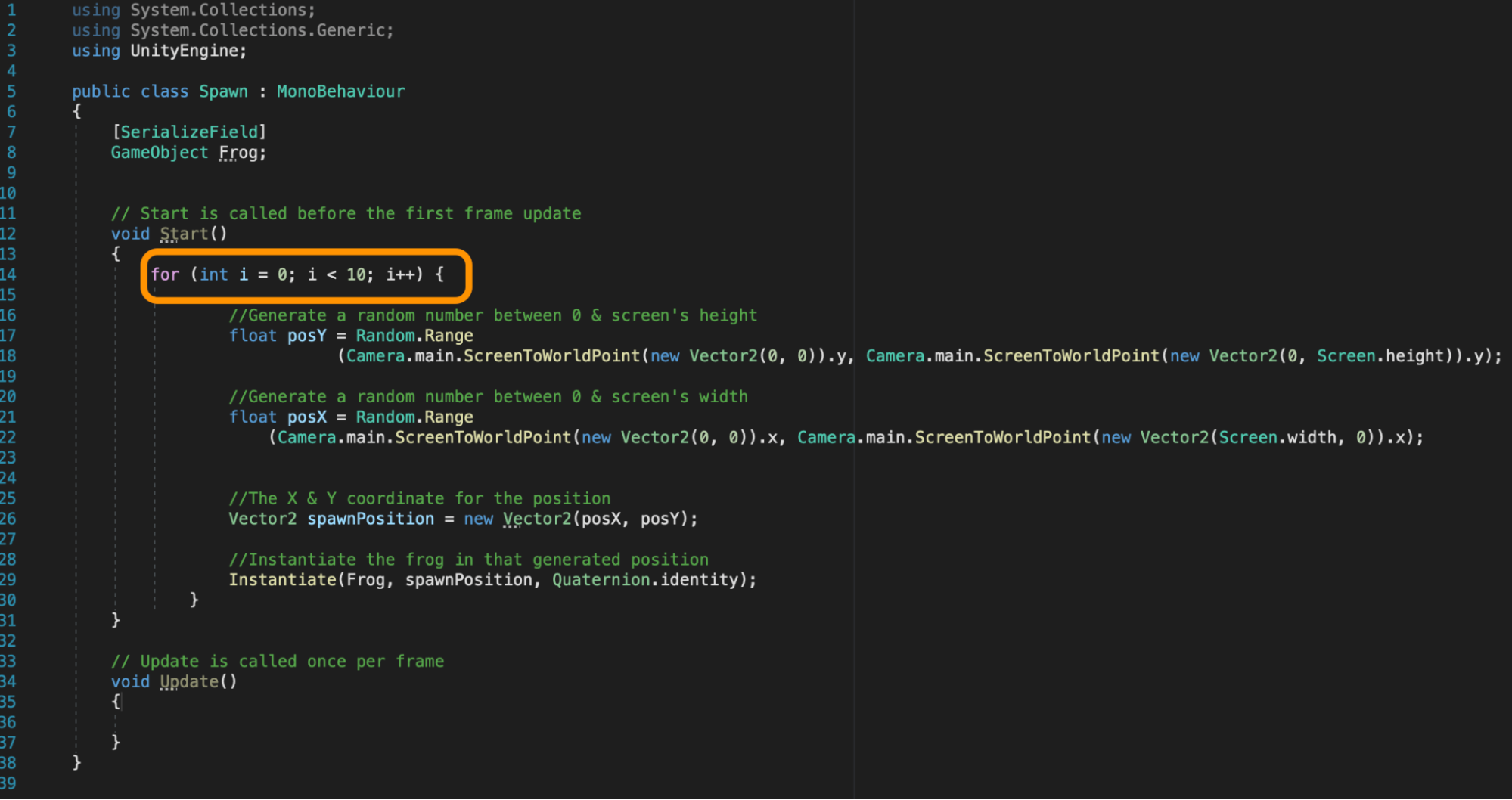The image size is (1512, 800).
Task: Click 'void' before the Start method
Action: coord(130,234)
